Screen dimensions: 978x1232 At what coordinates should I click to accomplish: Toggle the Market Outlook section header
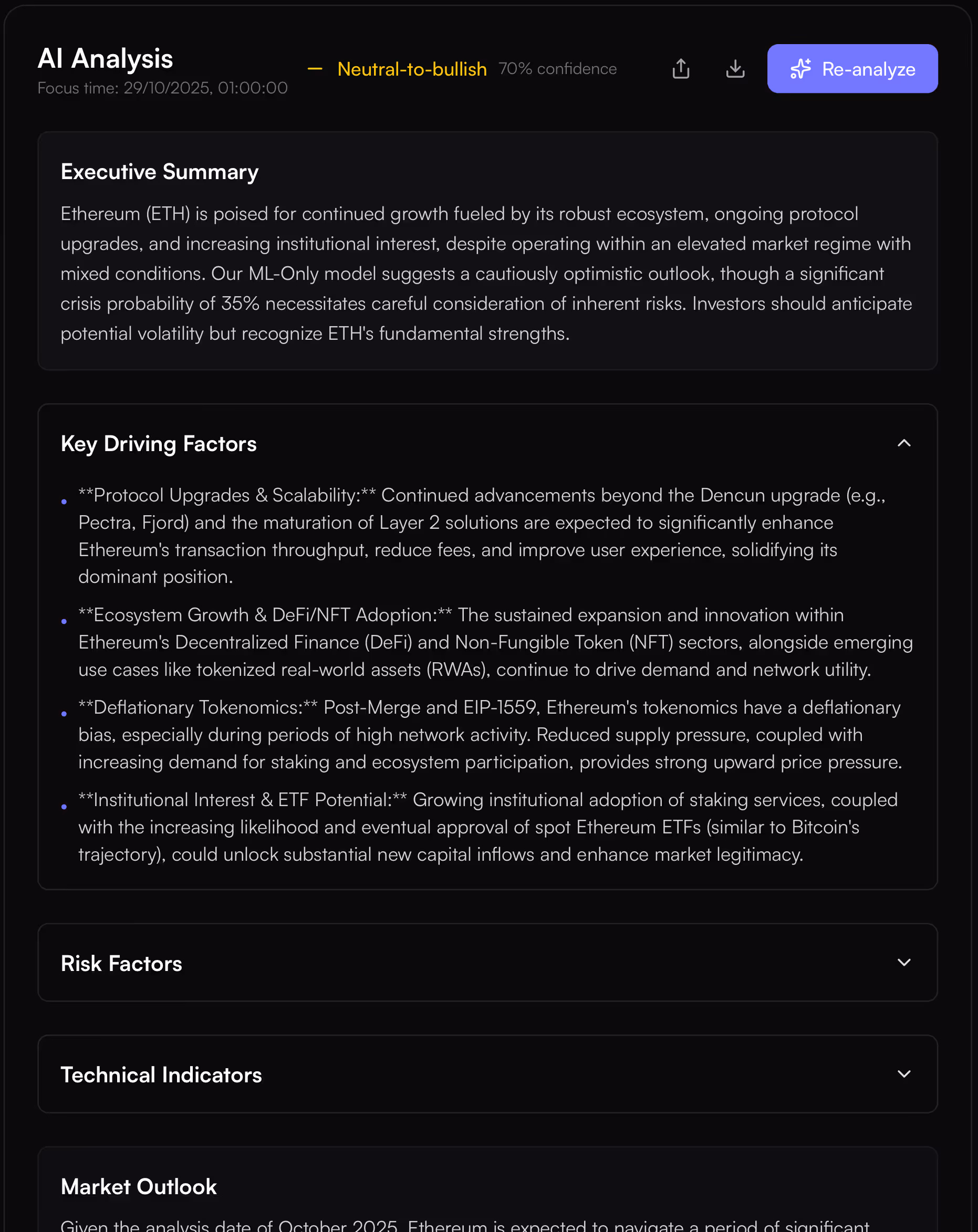pyautogui.click(x=139, y=1187)
